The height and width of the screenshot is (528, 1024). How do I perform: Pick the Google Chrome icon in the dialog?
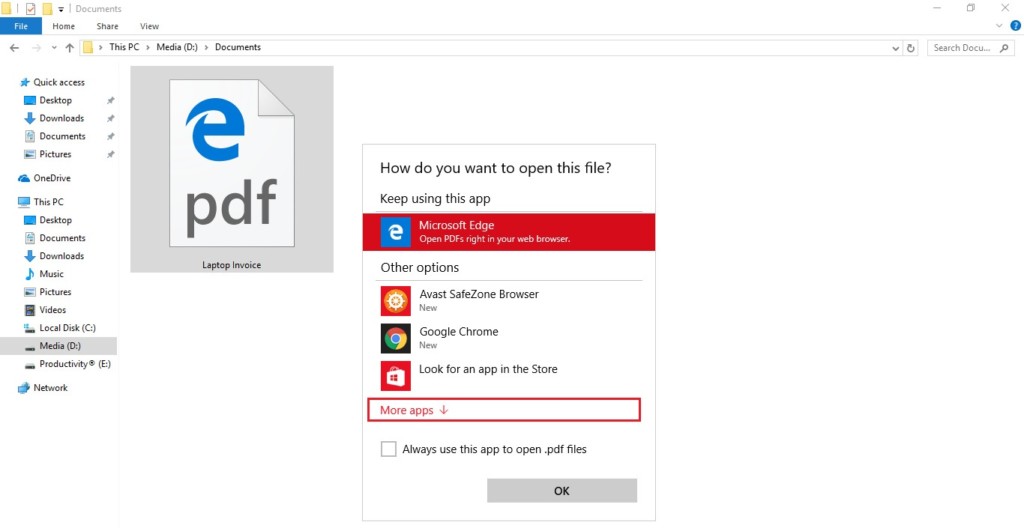pos(396,338)
